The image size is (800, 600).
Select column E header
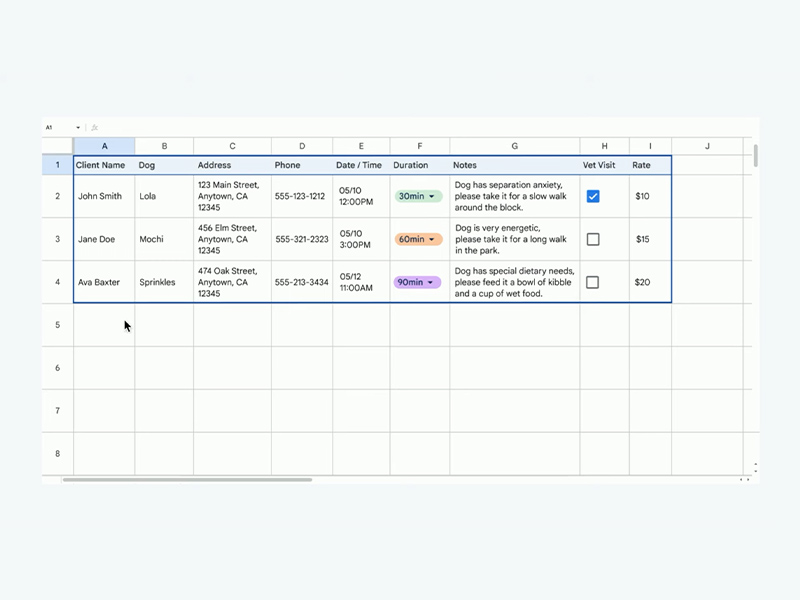tap(361, 146)
